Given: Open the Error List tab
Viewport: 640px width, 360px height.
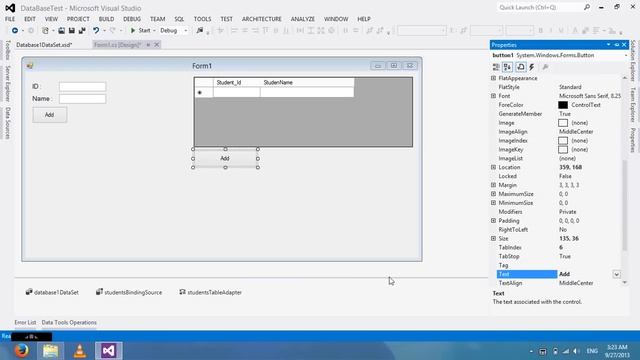Looking at the screenshot, I should click(x=25, y=322).
